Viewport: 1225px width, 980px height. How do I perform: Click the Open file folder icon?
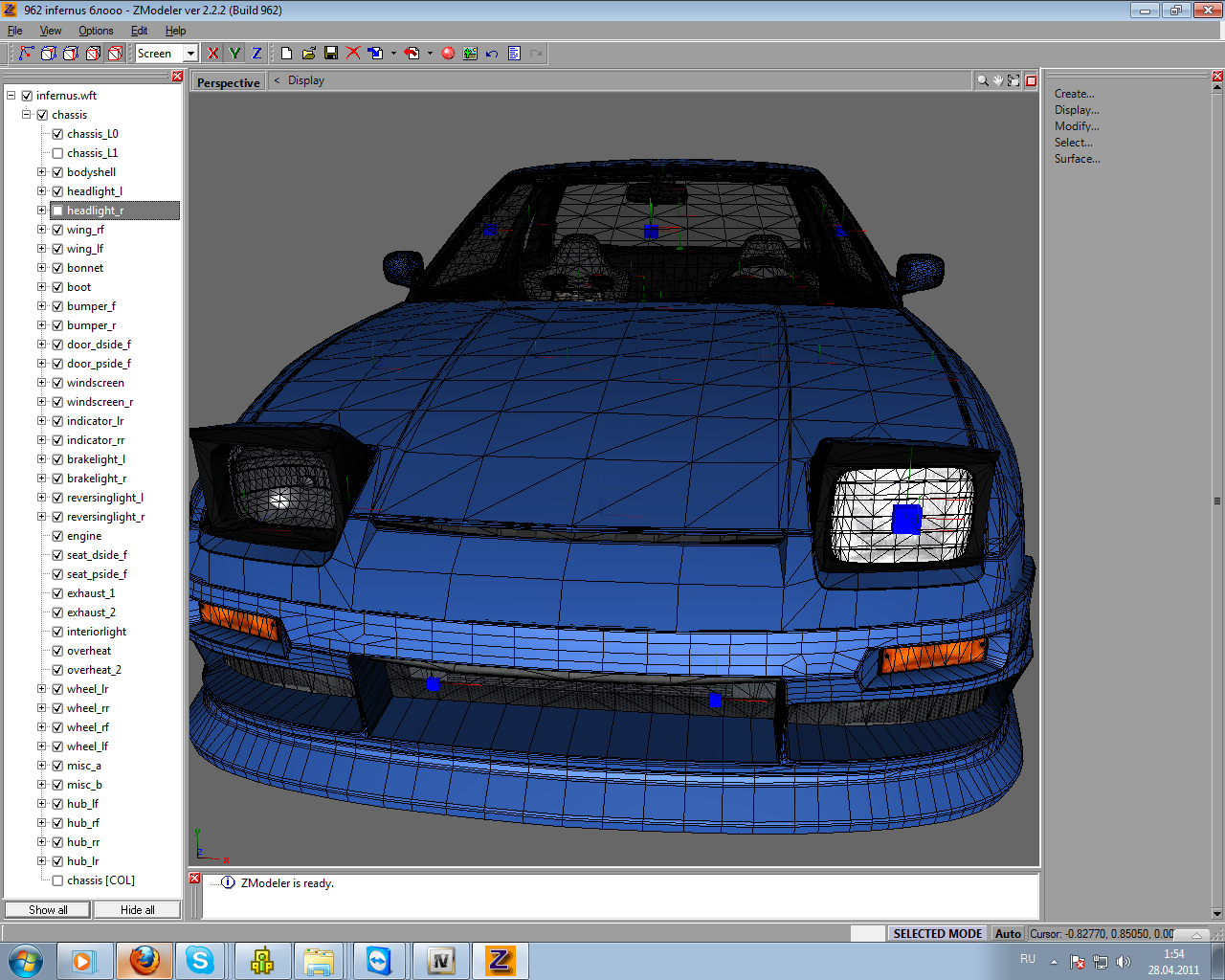pos(308,54)
